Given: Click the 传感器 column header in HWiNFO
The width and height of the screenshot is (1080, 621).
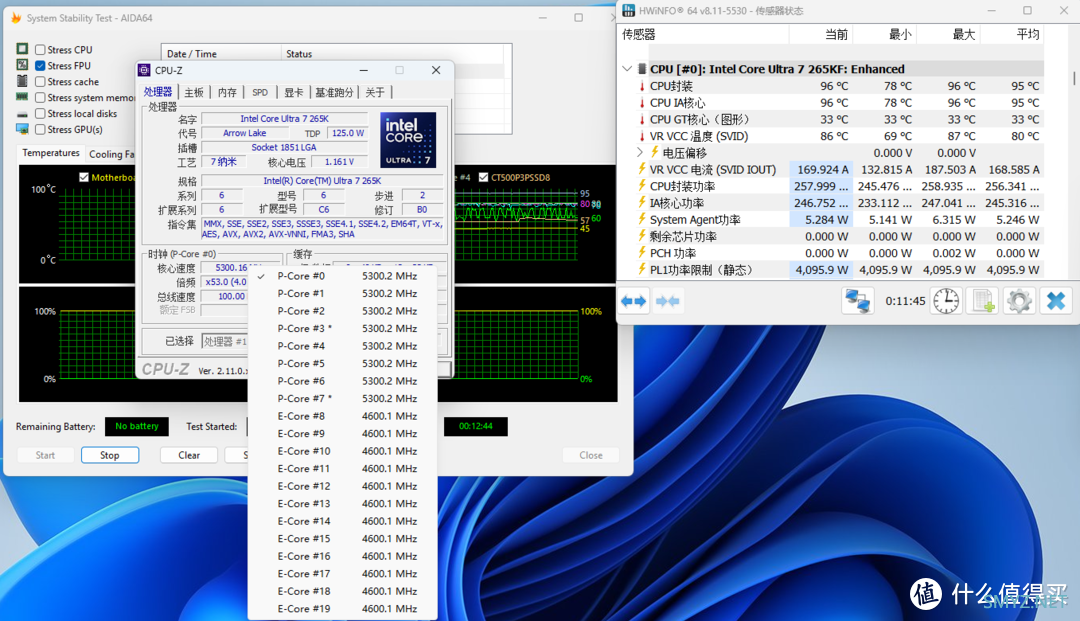Looking at the screenshot, I should (x=703, y=34).
